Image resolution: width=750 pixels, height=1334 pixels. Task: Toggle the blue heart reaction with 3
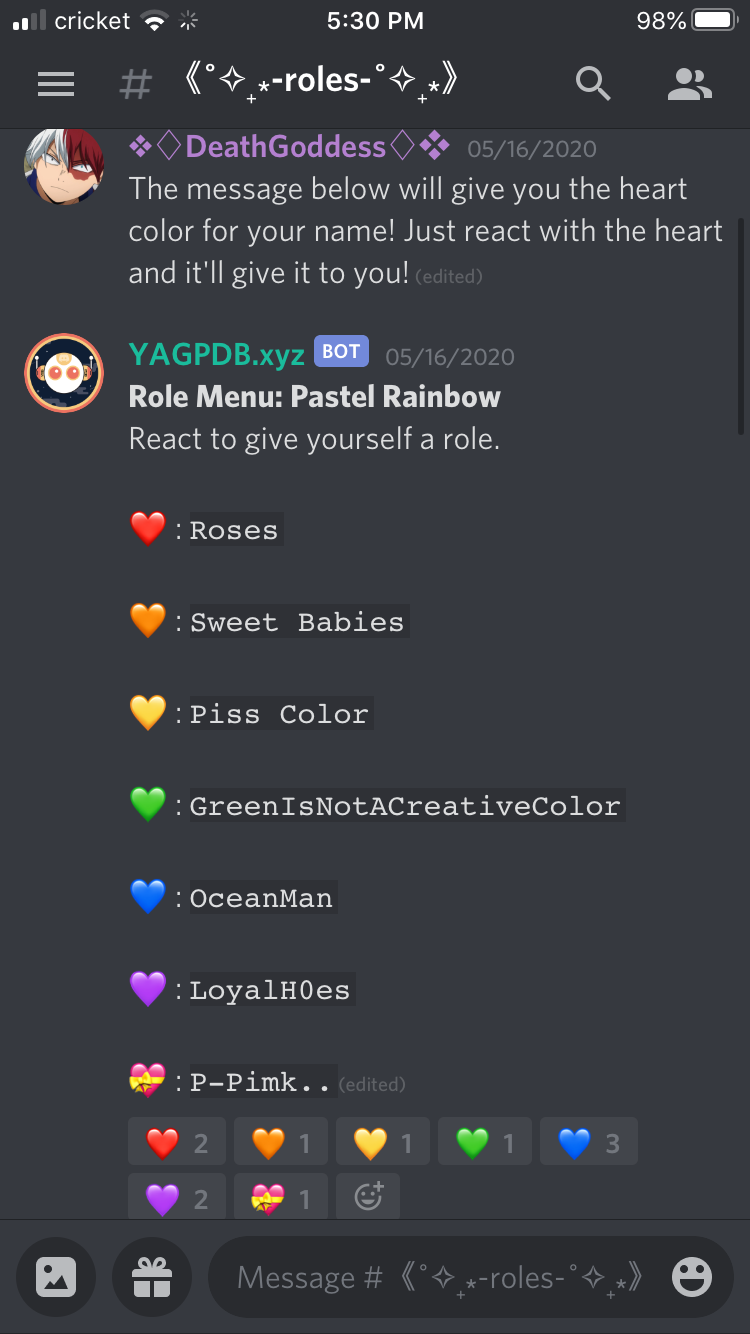pyautogui.click(x=589, y=1142)
